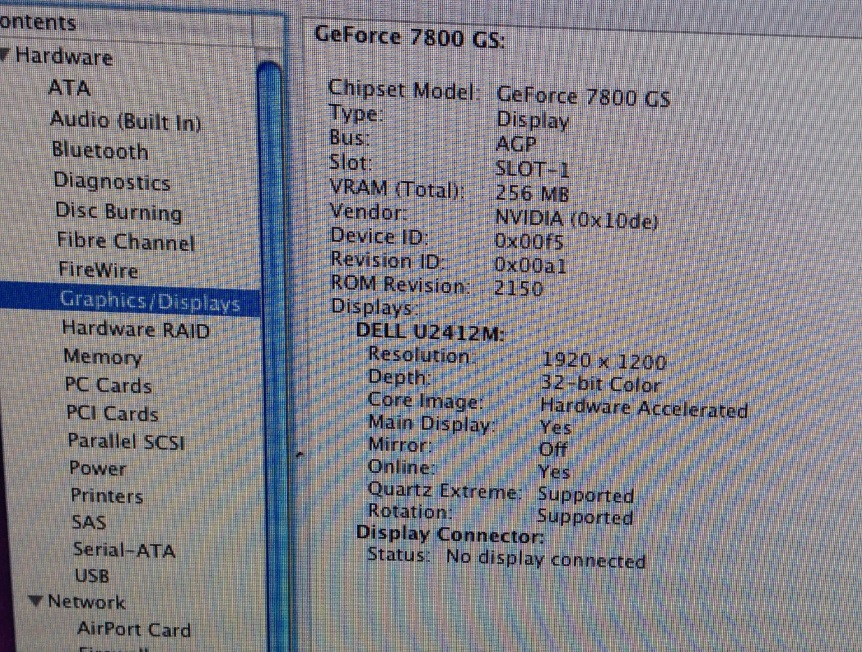862x652 pixels.
Task: Click the Depth value 32-bit Color
Action: coord(601,383)
